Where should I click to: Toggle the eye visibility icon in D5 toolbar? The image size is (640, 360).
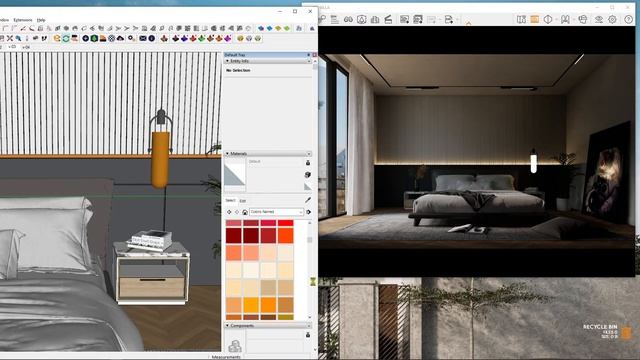pyautogui.click(x=598, y=19)
